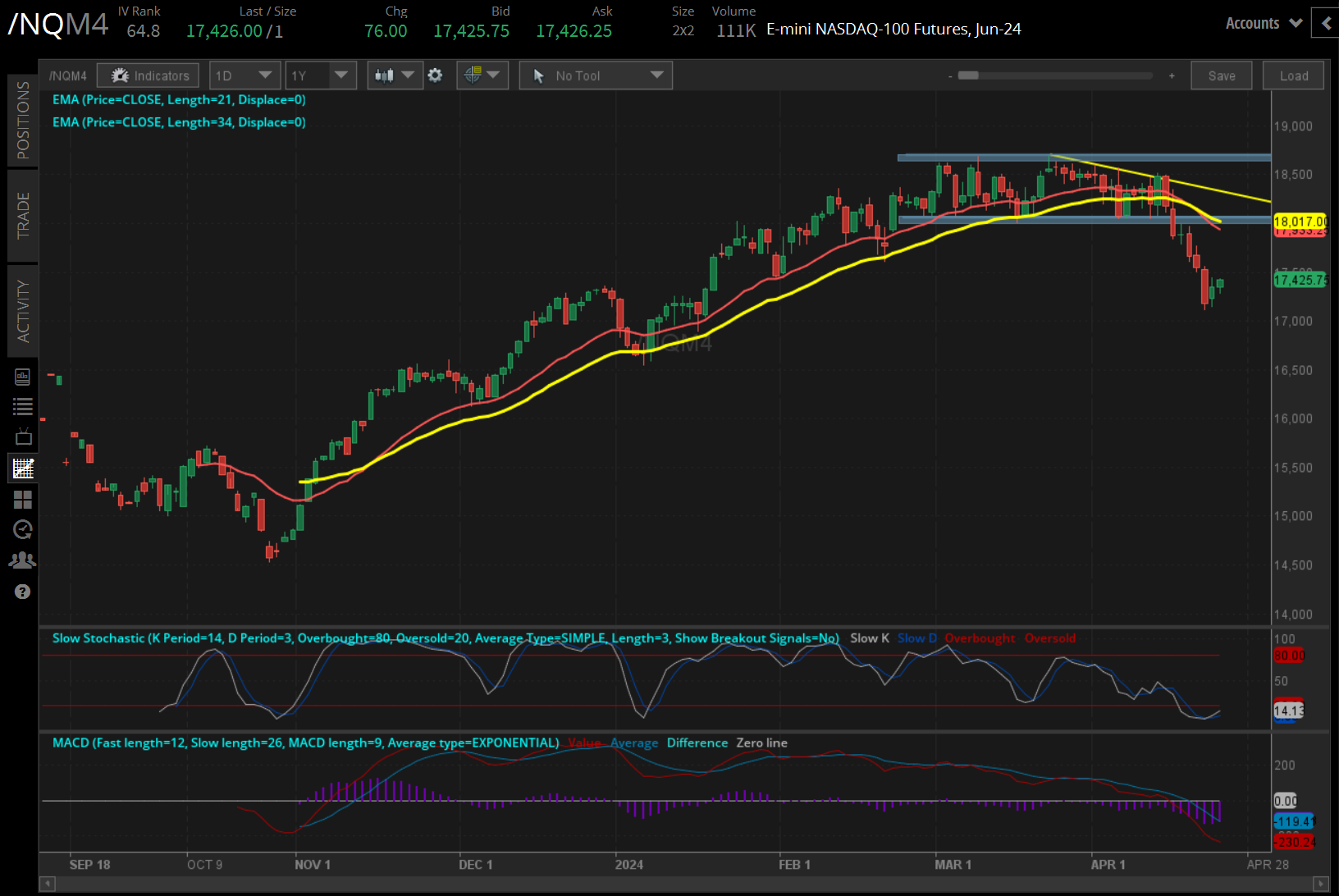The width and height of the screenshot is (1339, 896).
Task: Select the chart icon in left sidebar
Action: click(22, 469)
